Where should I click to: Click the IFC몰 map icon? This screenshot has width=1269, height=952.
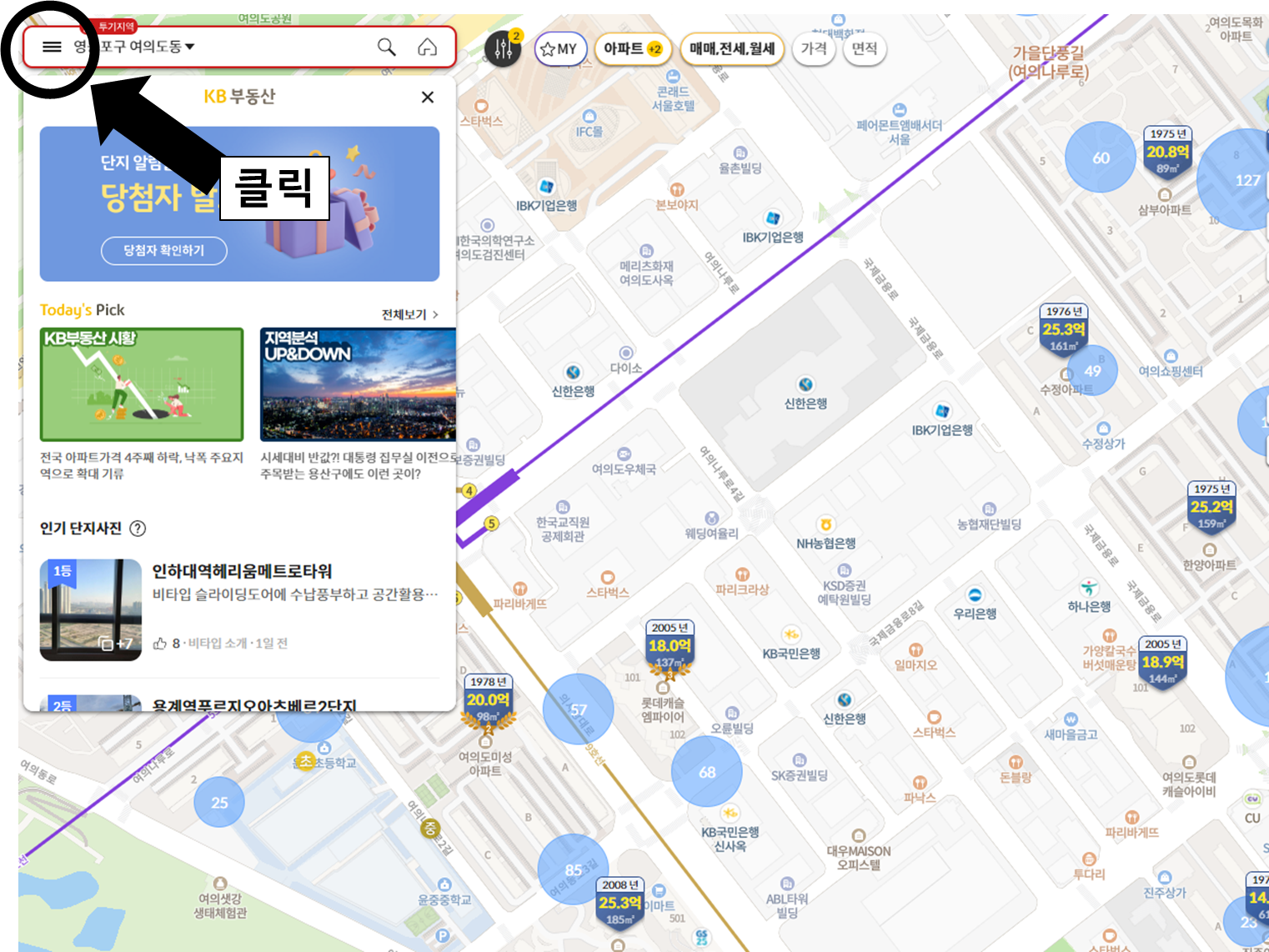coord(589,116)
